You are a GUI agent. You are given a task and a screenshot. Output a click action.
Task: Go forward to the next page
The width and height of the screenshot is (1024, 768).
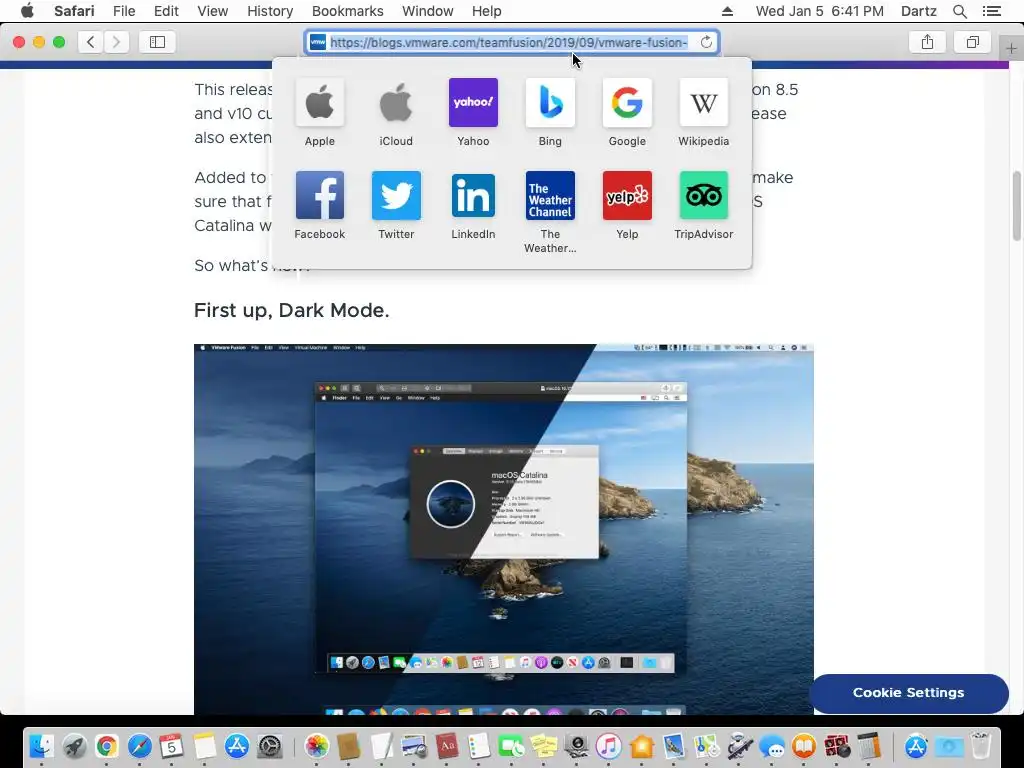[116, 42]
